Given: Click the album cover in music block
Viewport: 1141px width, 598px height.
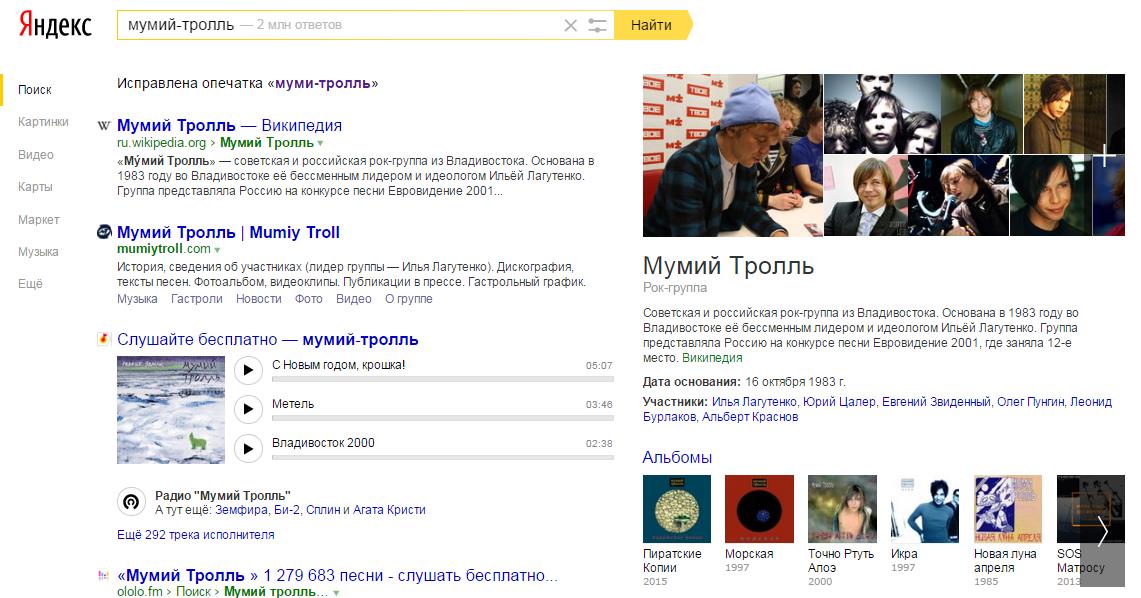Looking at the screenshot, I should pyautogui.click(x=171, y=410).
